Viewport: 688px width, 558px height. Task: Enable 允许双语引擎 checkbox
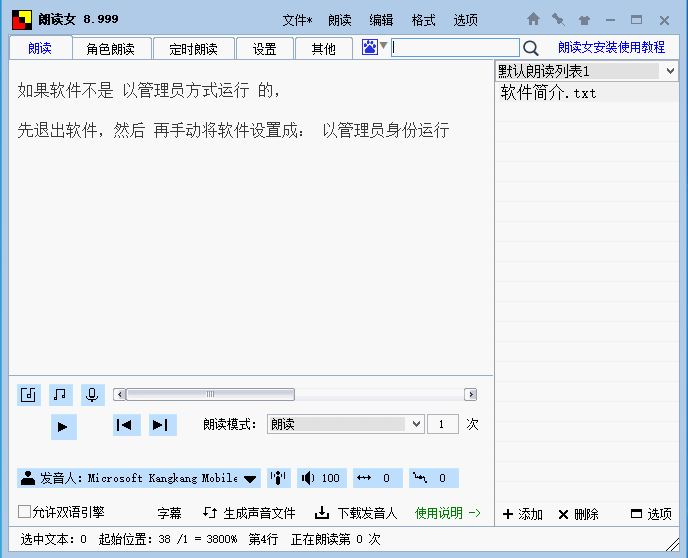[x=24, y=512]
